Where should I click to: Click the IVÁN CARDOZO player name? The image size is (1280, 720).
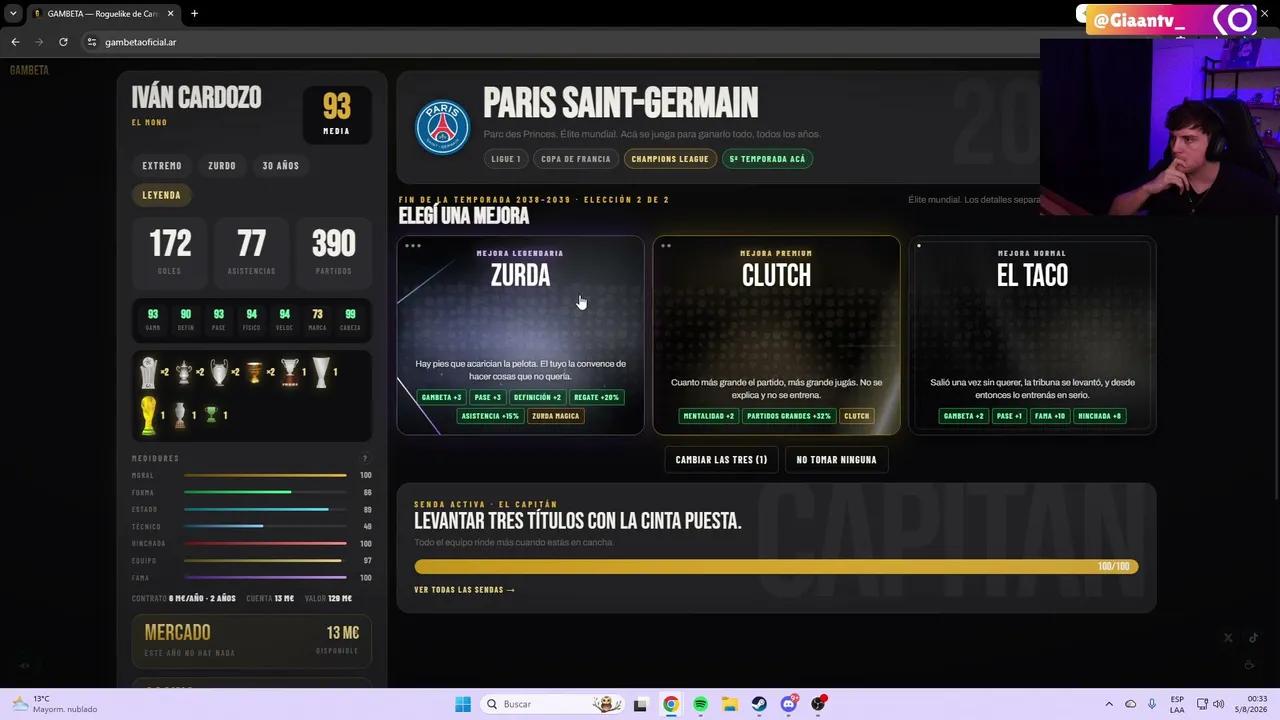196,98
